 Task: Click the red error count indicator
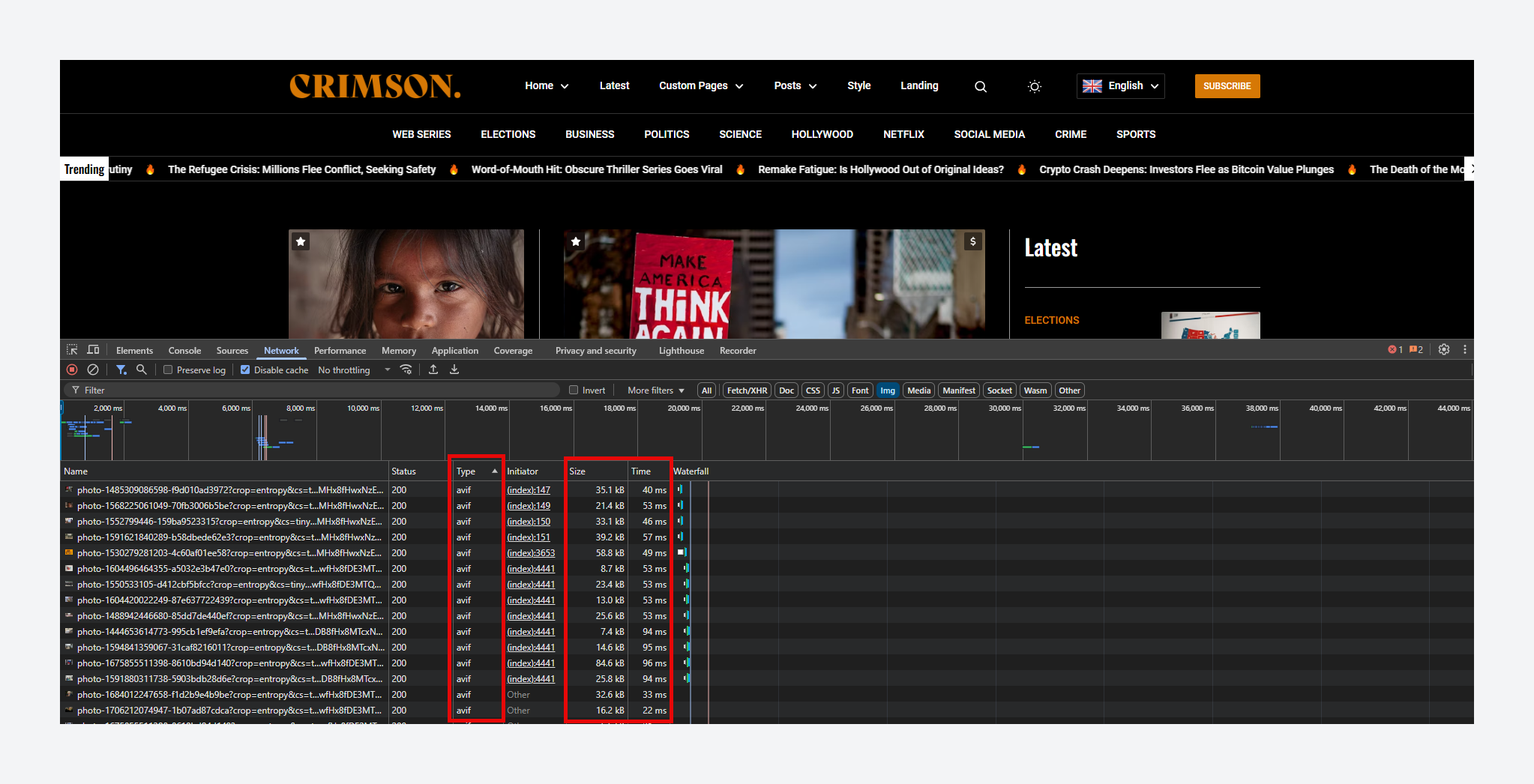coord(1395,349)
